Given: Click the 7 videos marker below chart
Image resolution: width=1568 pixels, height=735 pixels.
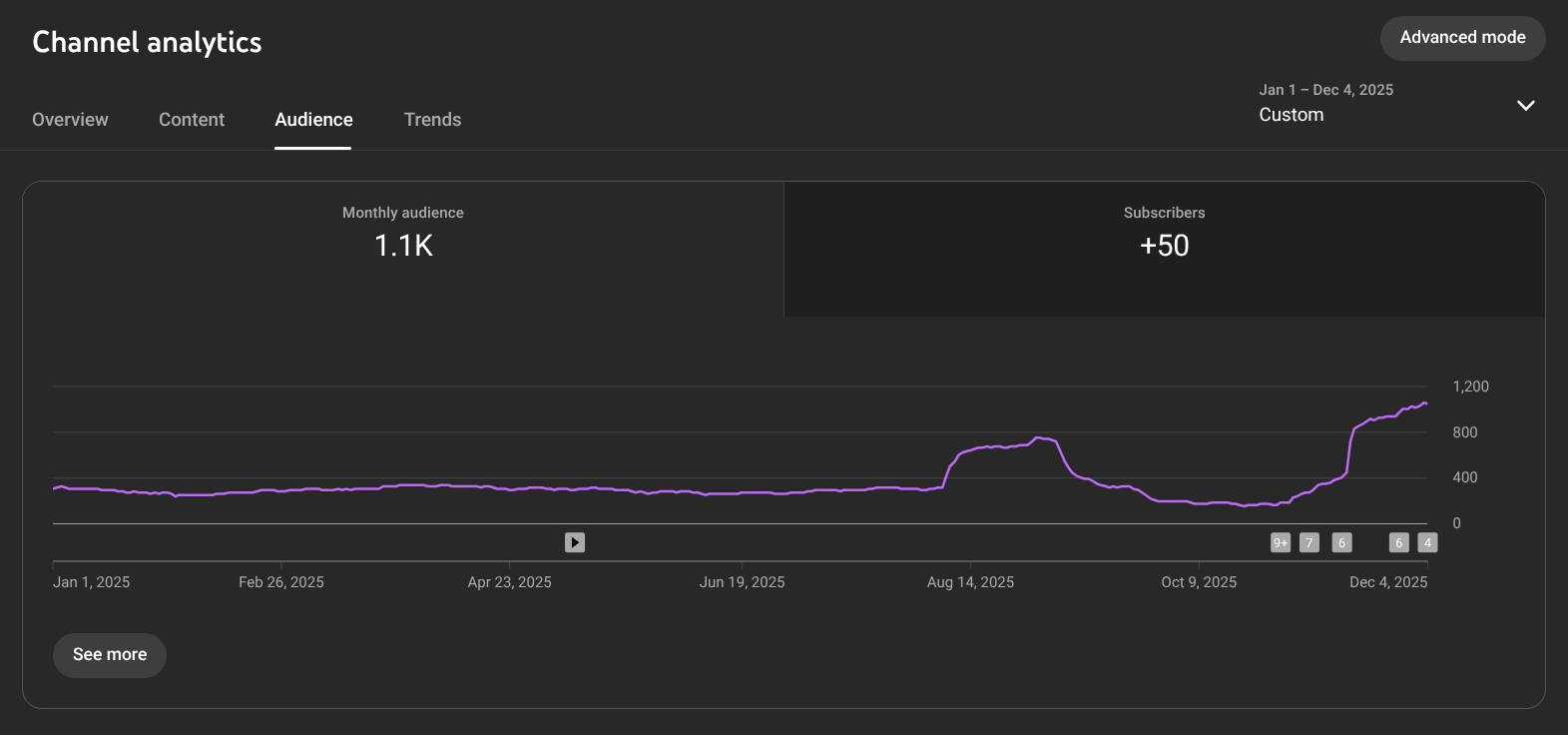Looking at the screenshot, I should point(1309,542).
